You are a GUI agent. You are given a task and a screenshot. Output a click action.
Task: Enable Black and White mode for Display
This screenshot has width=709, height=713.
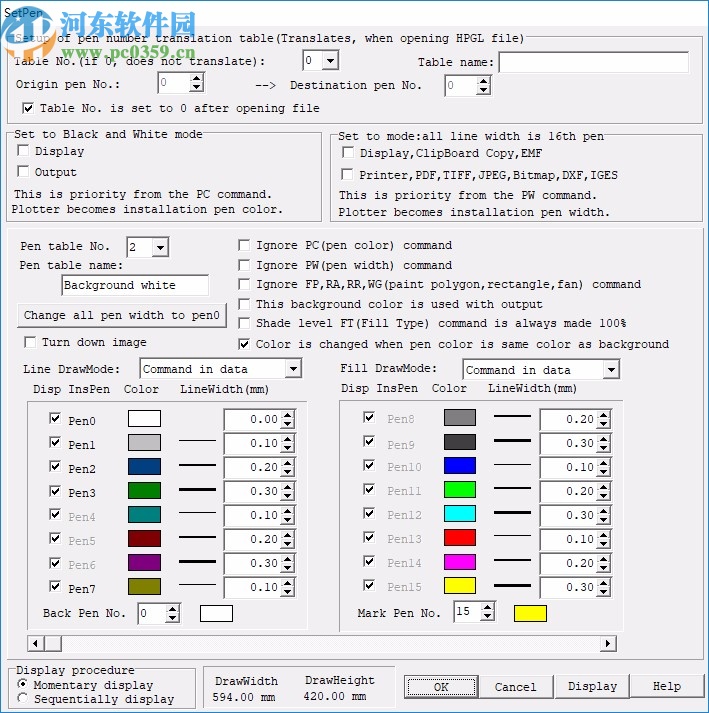coord(23,151)
